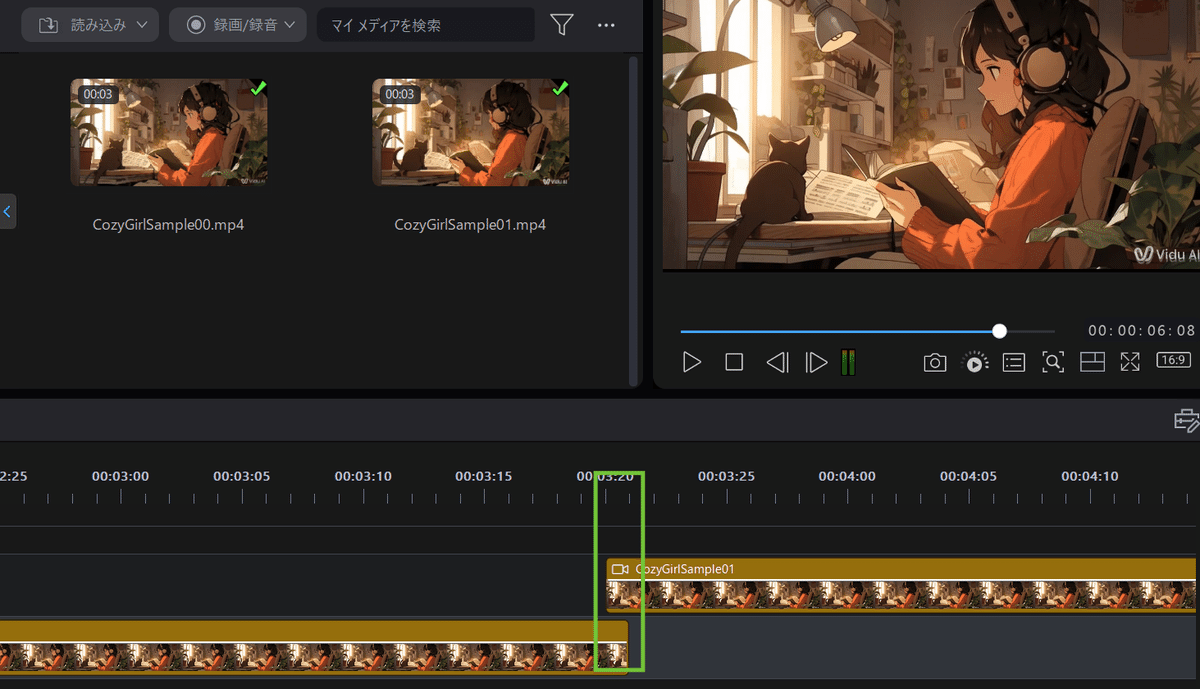Click the preview zoom magnifier icon
The image size is (1200, 689).
(1053, 362)
